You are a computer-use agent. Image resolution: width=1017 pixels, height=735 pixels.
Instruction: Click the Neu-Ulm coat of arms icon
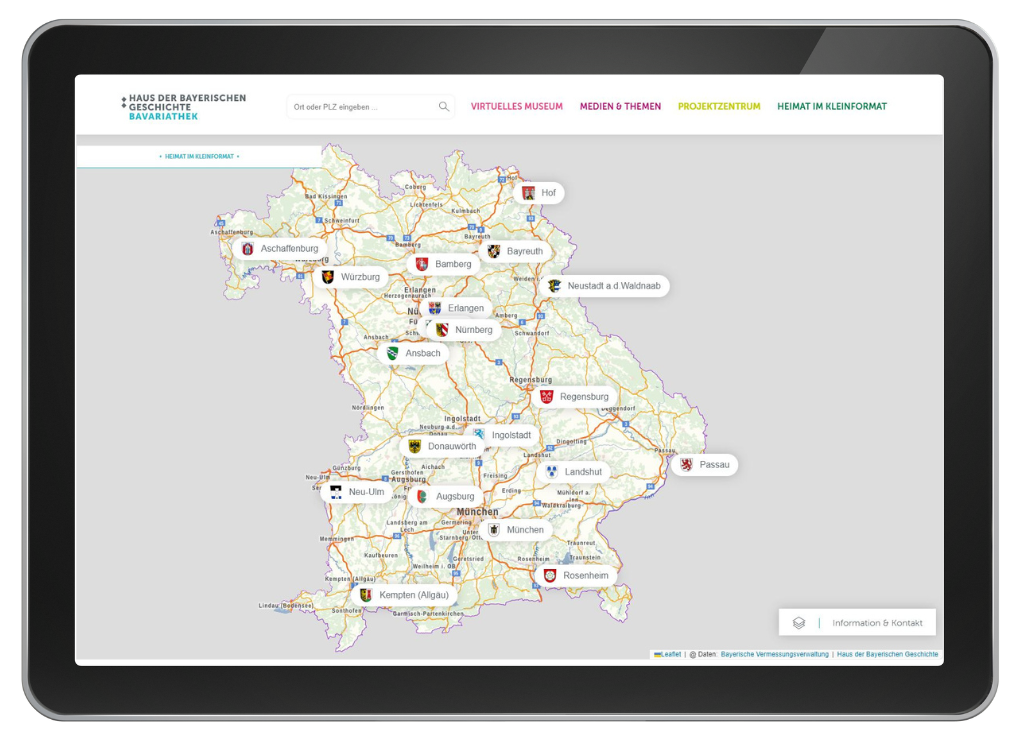pyautogui.click(x=335, y=492)
